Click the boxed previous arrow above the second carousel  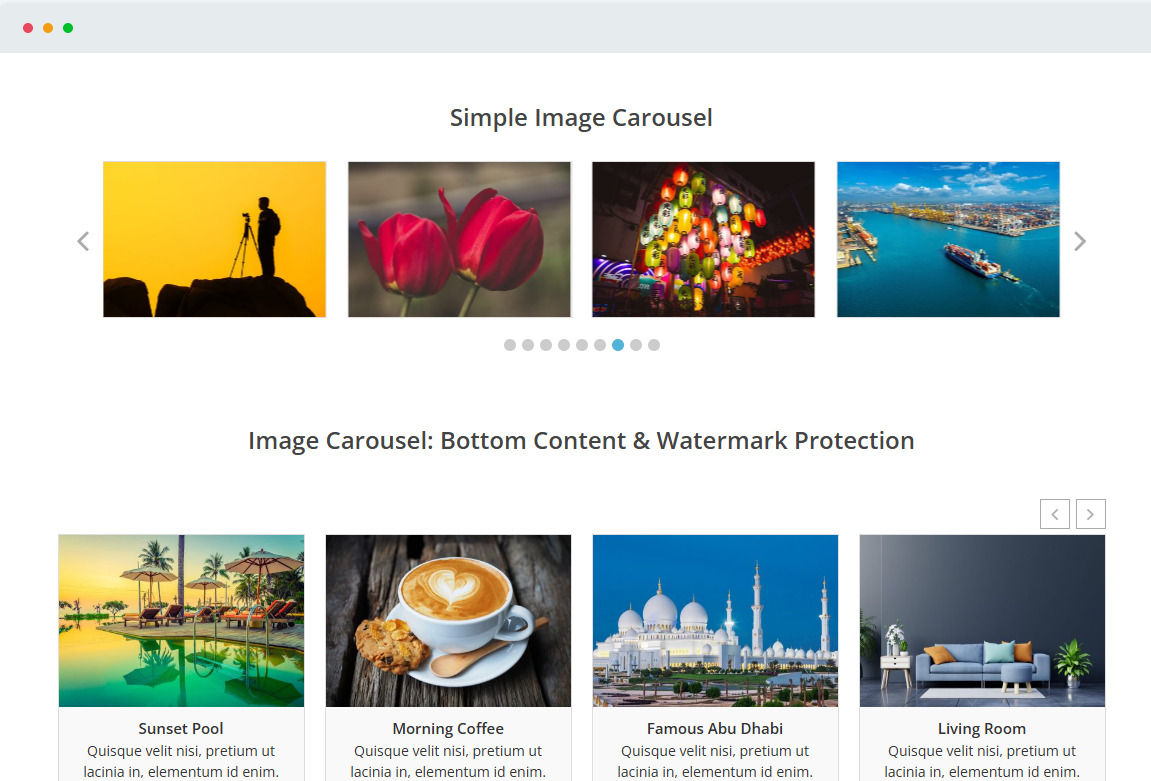pos(1055,513)
